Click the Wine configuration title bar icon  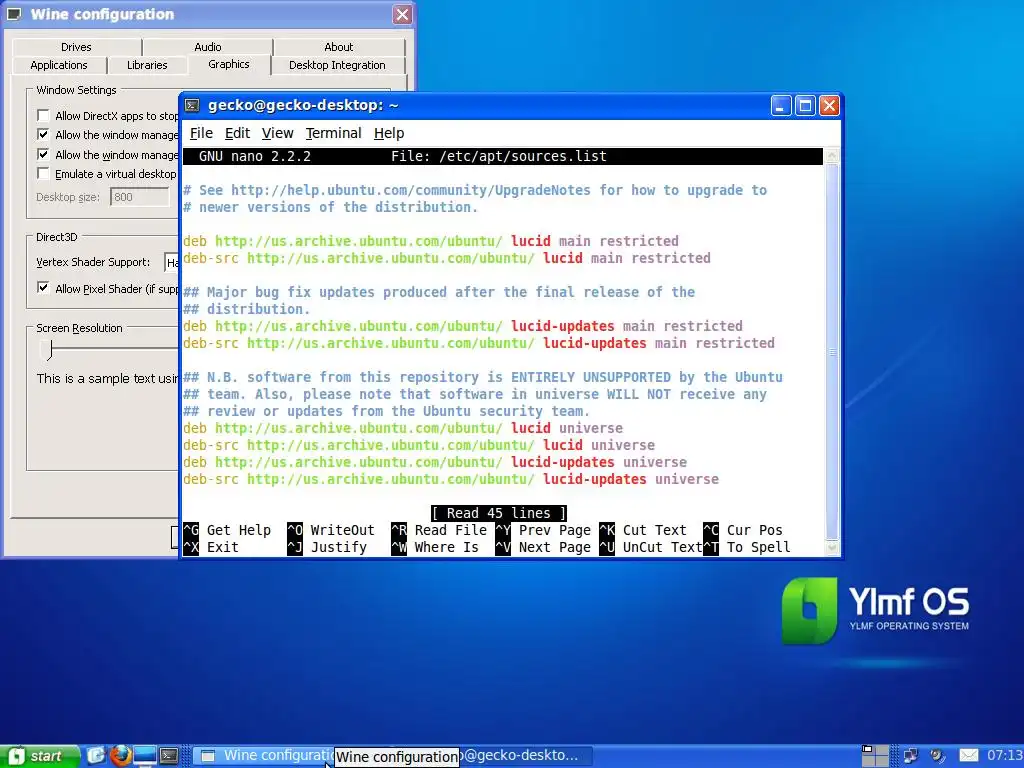14,14
